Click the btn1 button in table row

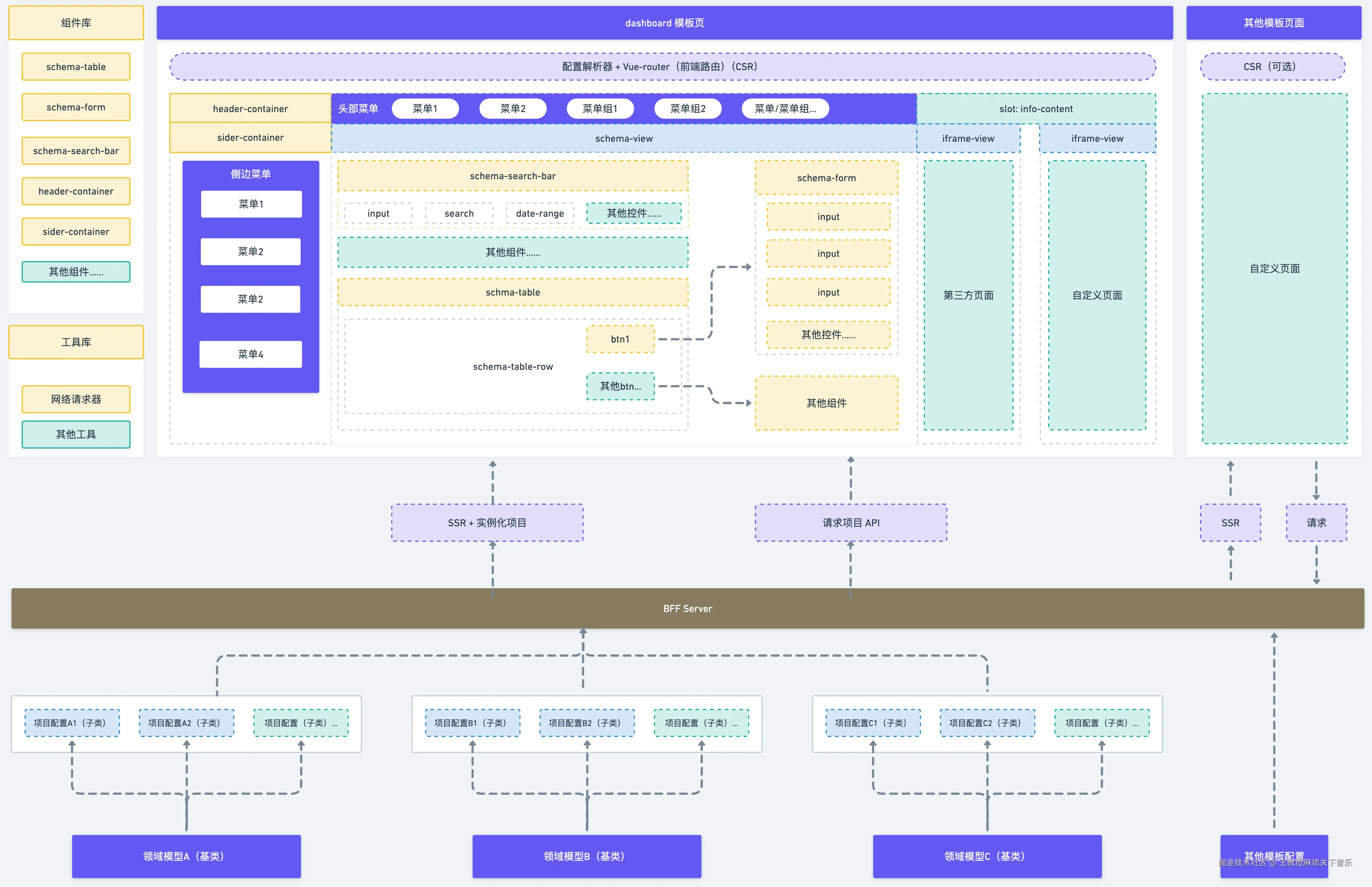click(620, 339)
